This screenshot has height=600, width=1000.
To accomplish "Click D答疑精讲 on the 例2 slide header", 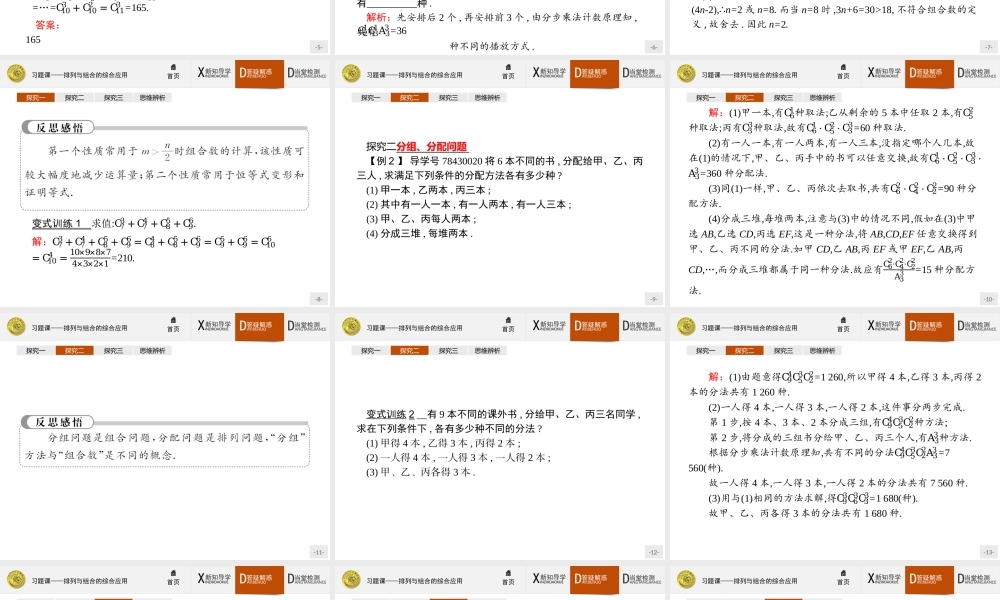I will pos(594,72).
